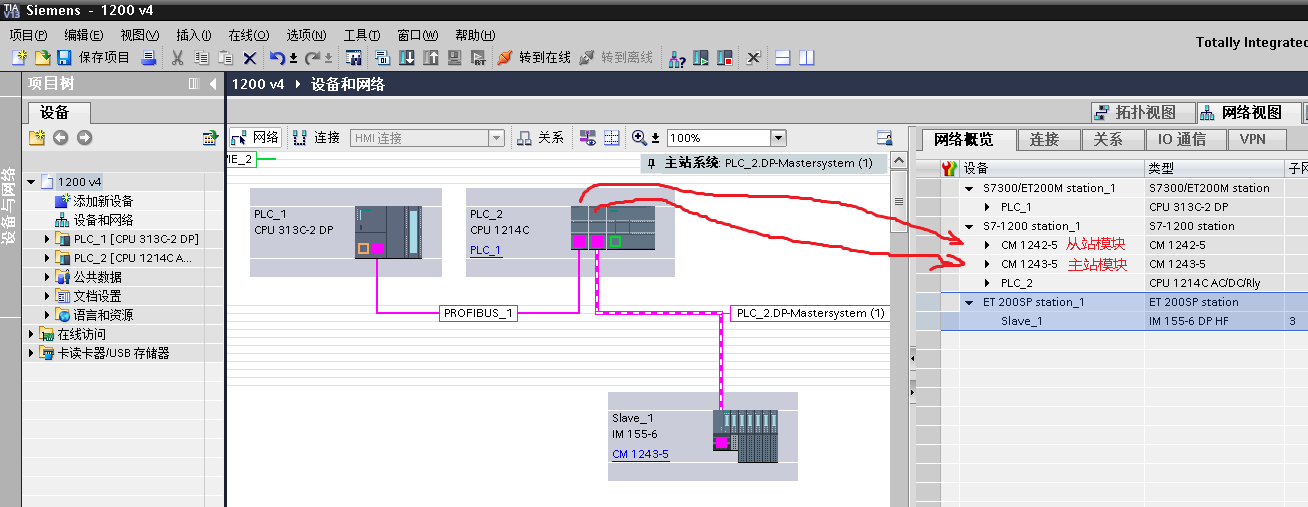
Task: Click the save project (保存项目) icon
Action: coord(64,57)
